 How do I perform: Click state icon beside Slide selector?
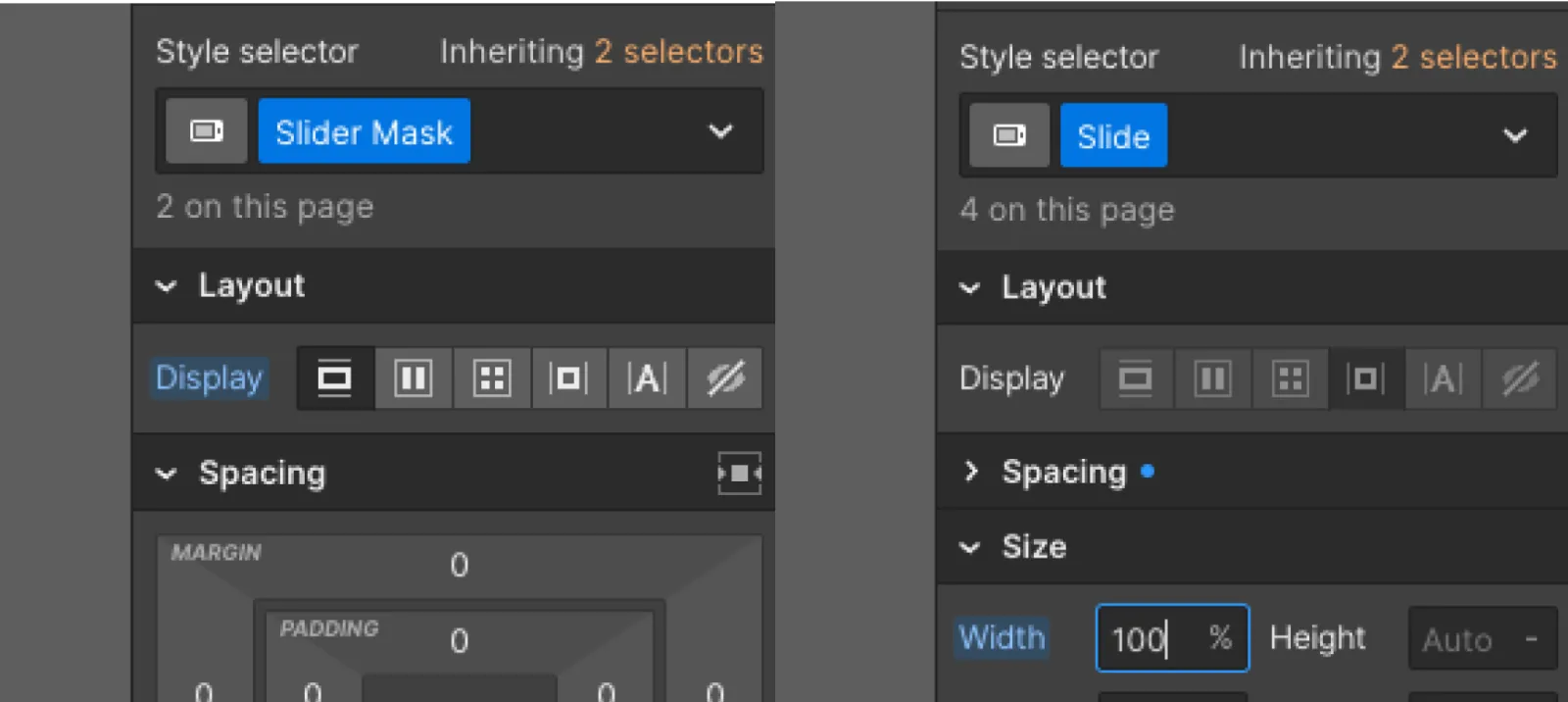(1009, 135)
